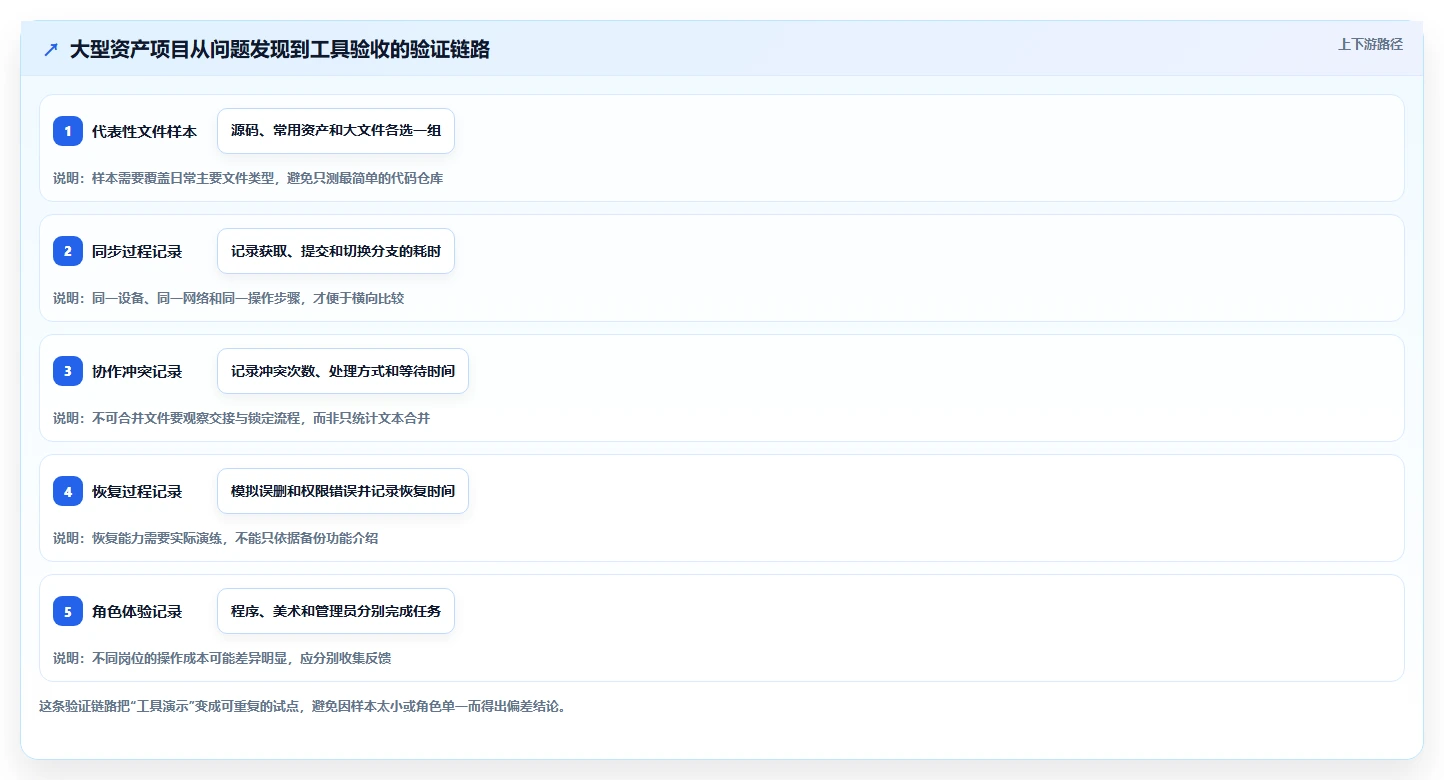1444x780 pixels.
Task: Click the note about 同一设备、同一网络和同一操作步骤
Action: (229, 298)
